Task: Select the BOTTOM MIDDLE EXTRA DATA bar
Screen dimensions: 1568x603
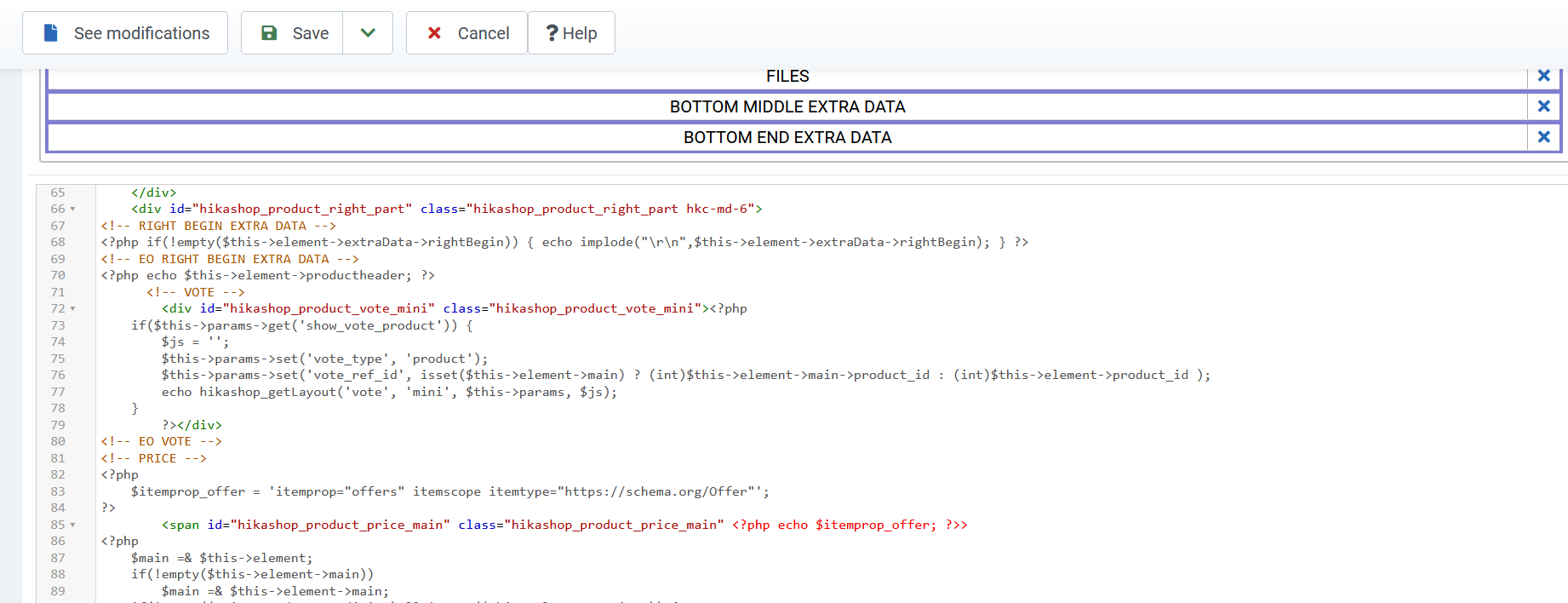Action: pos(787,106)
